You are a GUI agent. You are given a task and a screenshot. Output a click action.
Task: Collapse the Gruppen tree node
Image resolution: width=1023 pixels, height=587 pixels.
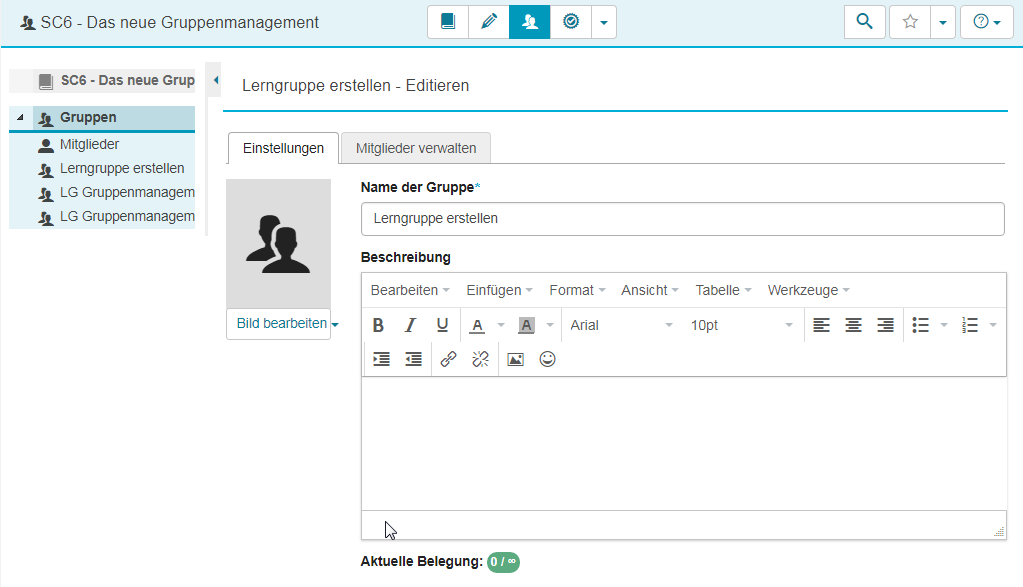(21, 118)
